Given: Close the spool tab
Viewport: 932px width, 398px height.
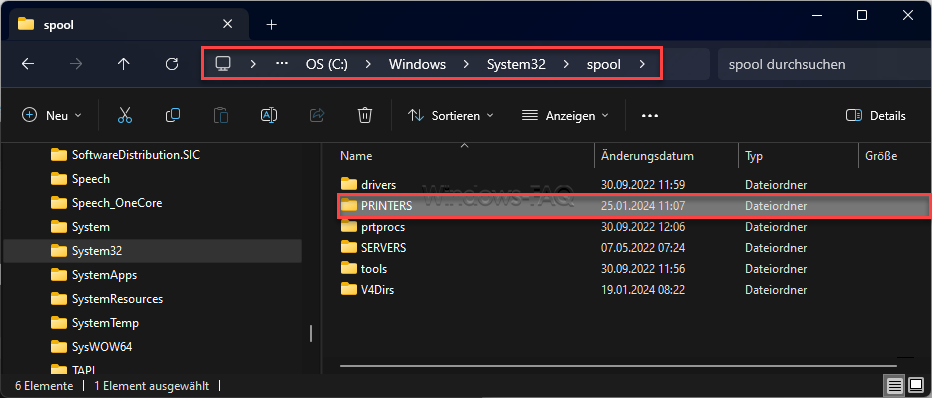Looking at the screenshot, I should (227, 24).
